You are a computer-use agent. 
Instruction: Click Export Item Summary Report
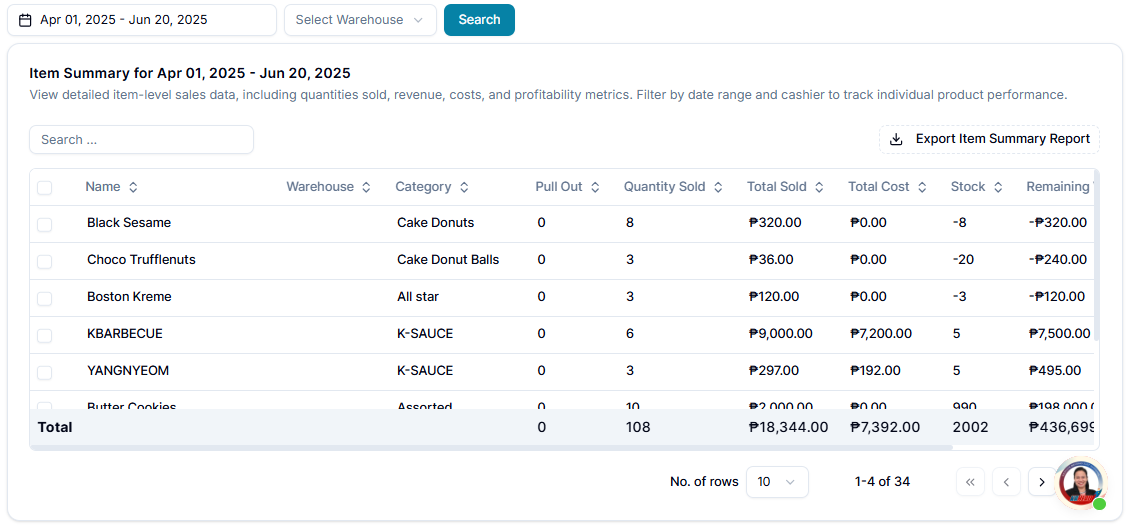click(989, 139)
